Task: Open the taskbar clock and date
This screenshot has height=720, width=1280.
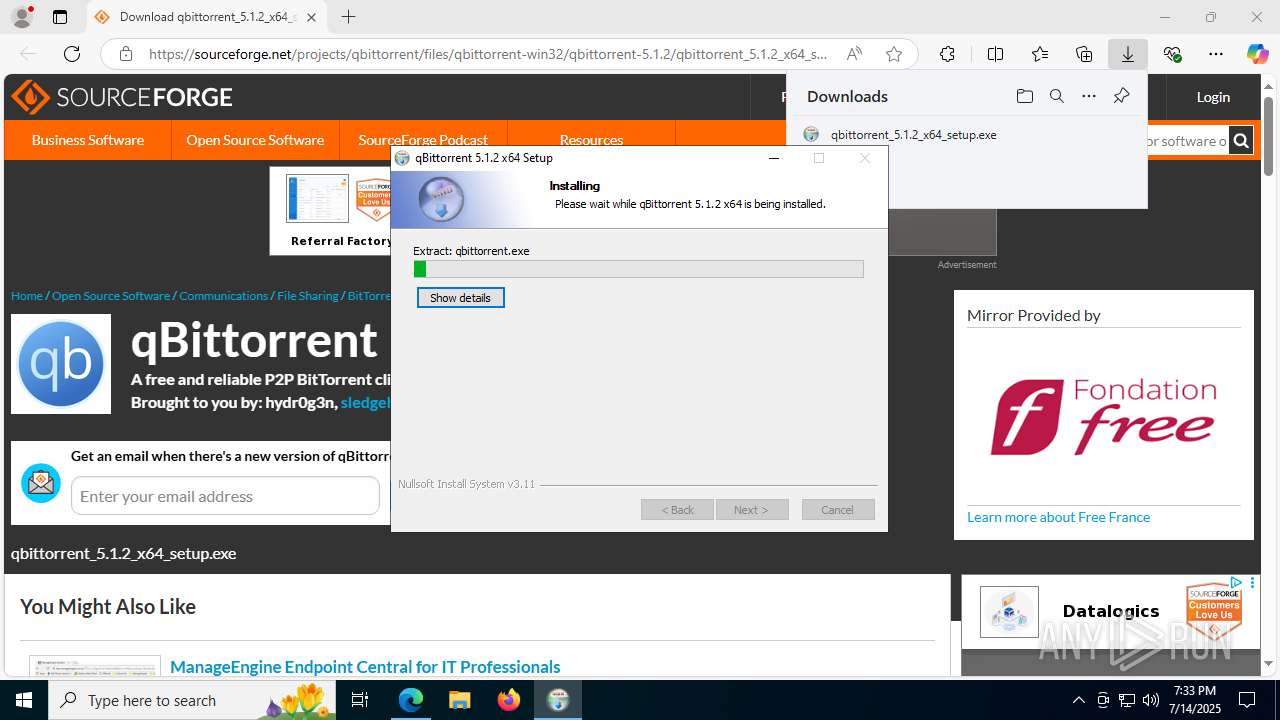Action: pyautogui.click(x=1195, y=700)
